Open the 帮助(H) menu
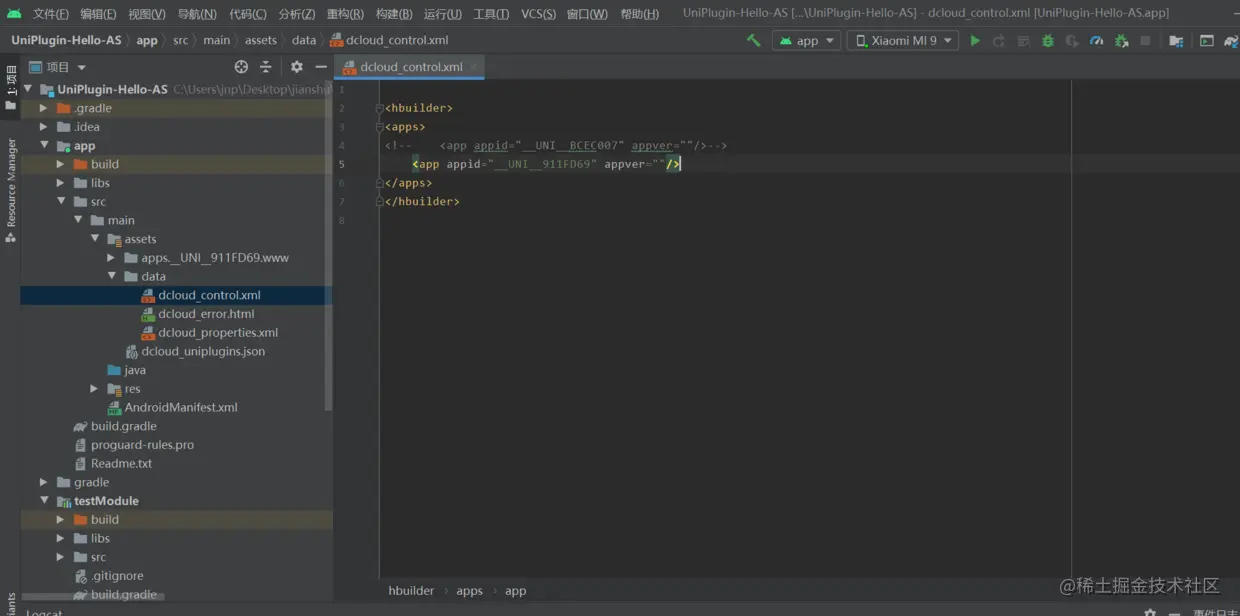The height and width of the screenshot is (616, 1240). pyautogui.click(x=640, y=14)
